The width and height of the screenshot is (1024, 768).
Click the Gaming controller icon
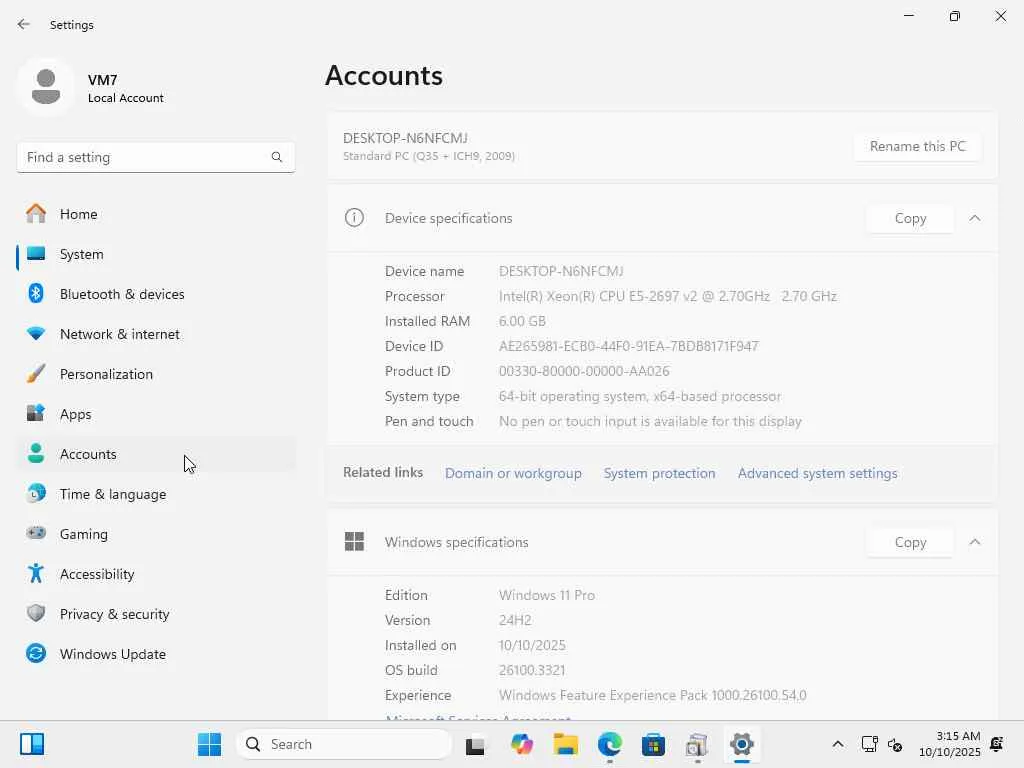[x=36, y=533]
